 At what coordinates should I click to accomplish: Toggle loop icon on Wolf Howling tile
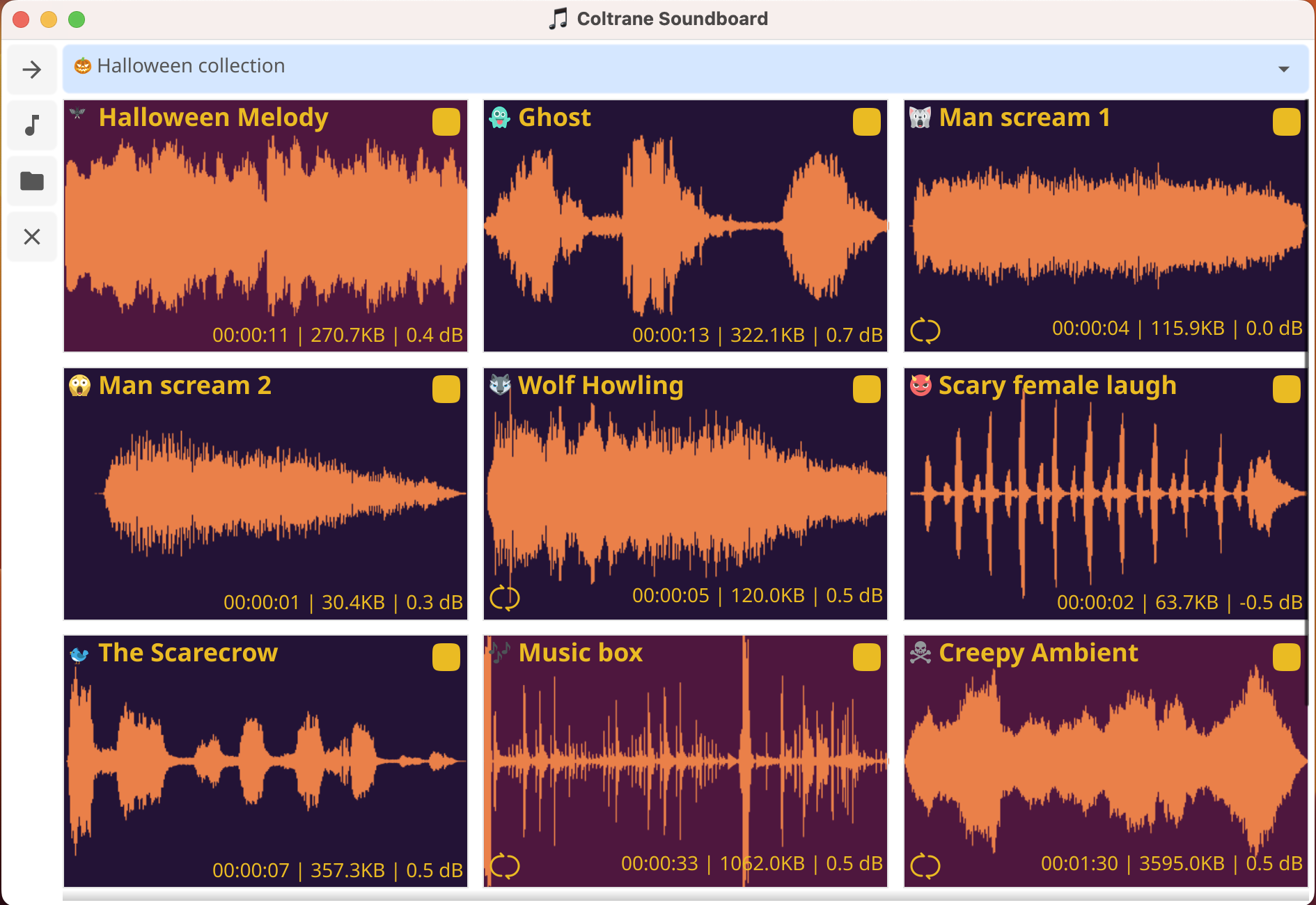504,598
